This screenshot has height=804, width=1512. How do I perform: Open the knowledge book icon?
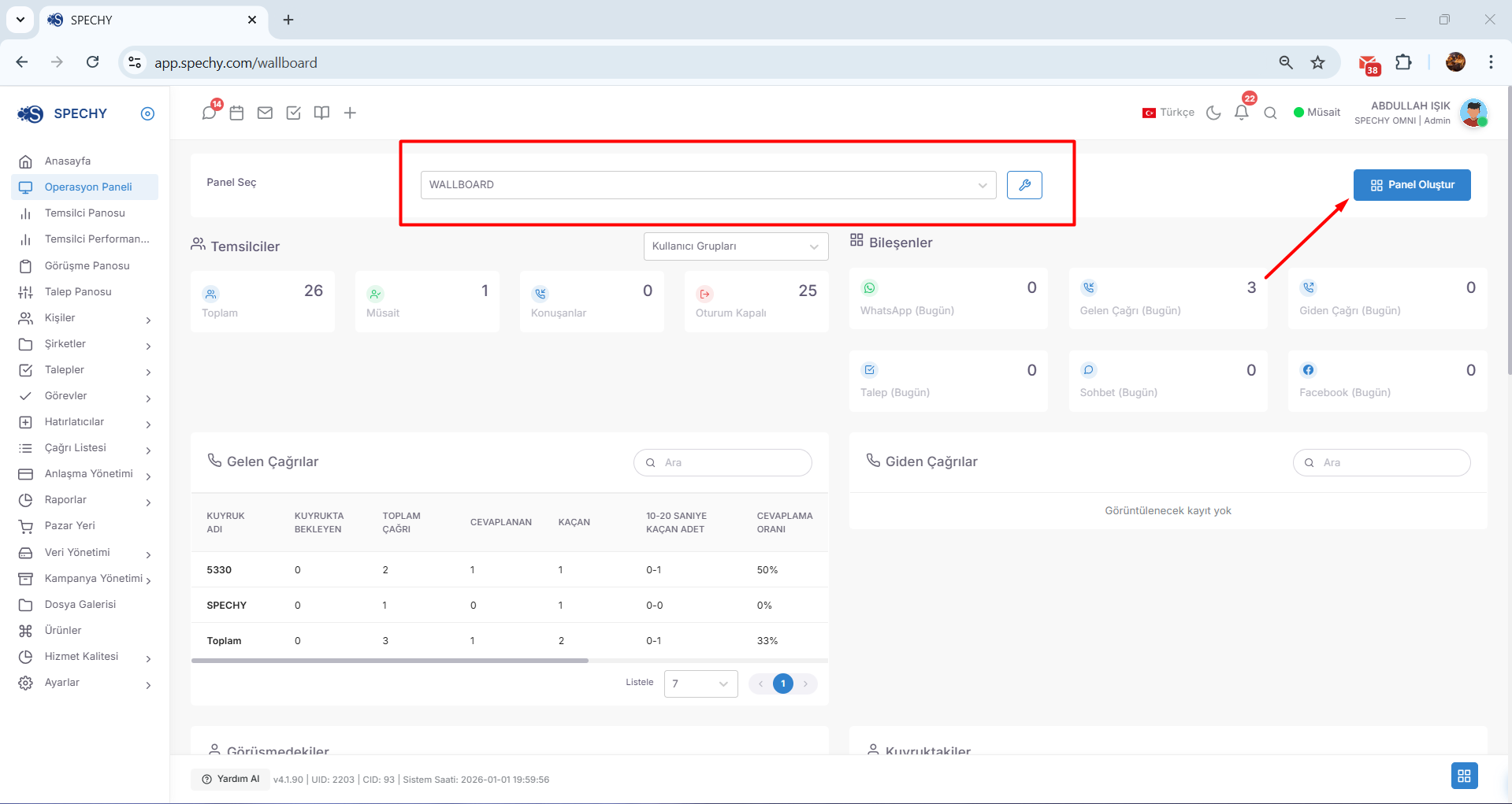coord(321,113)
